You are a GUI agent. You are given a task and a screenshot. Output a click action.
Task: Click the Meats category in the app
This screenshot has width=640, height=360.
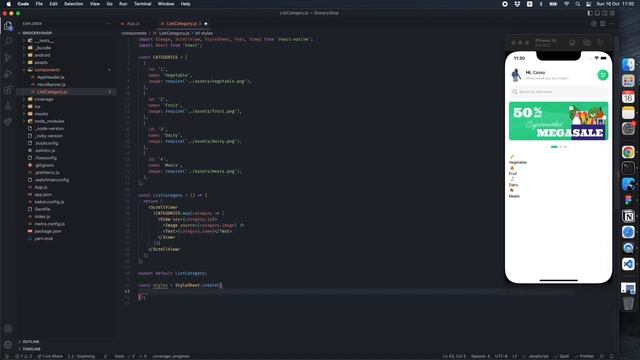click(514, 193)
